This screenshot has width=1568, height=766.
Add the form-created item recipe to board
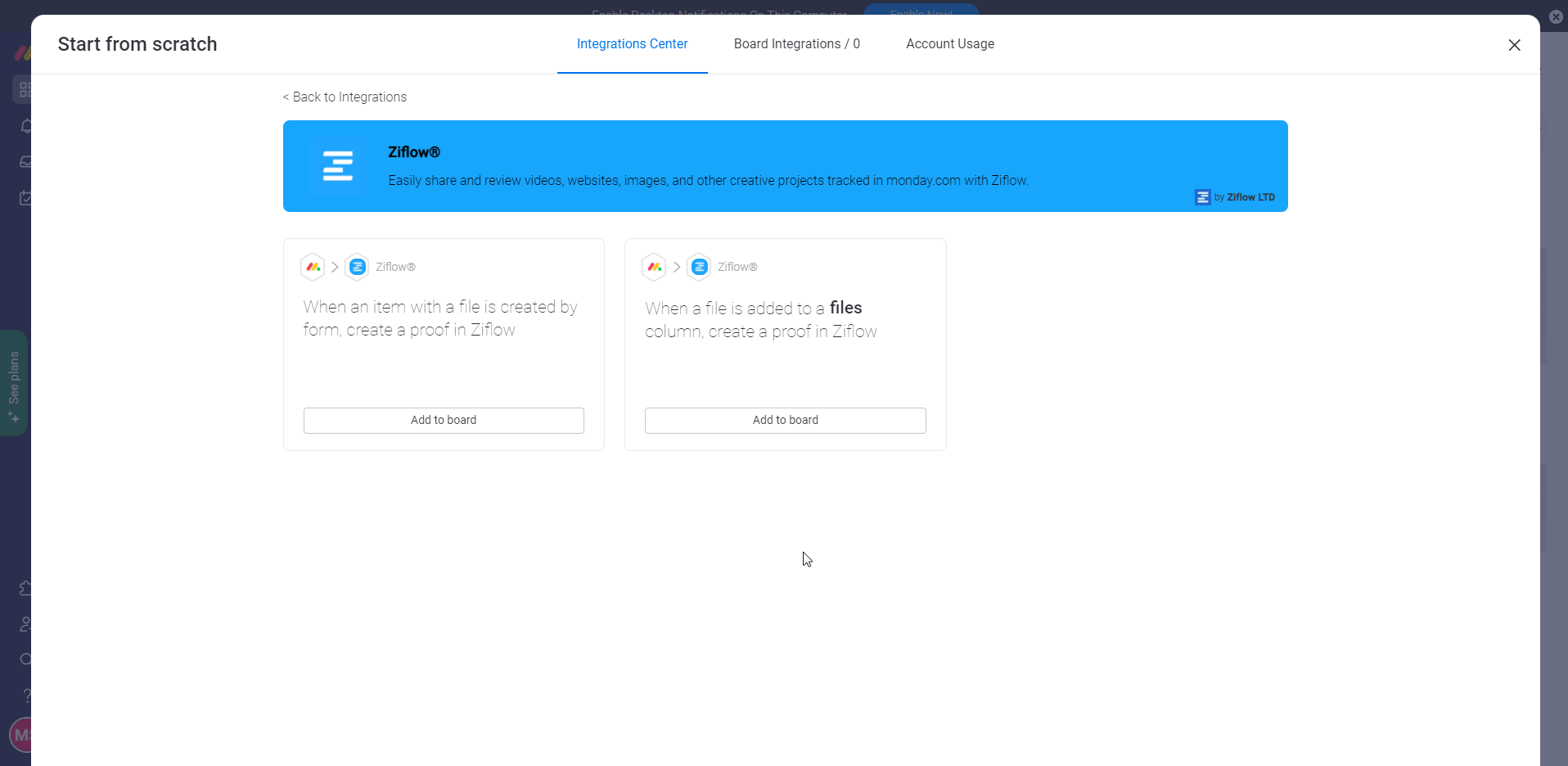pyautogui.click(x=444, y=420)
